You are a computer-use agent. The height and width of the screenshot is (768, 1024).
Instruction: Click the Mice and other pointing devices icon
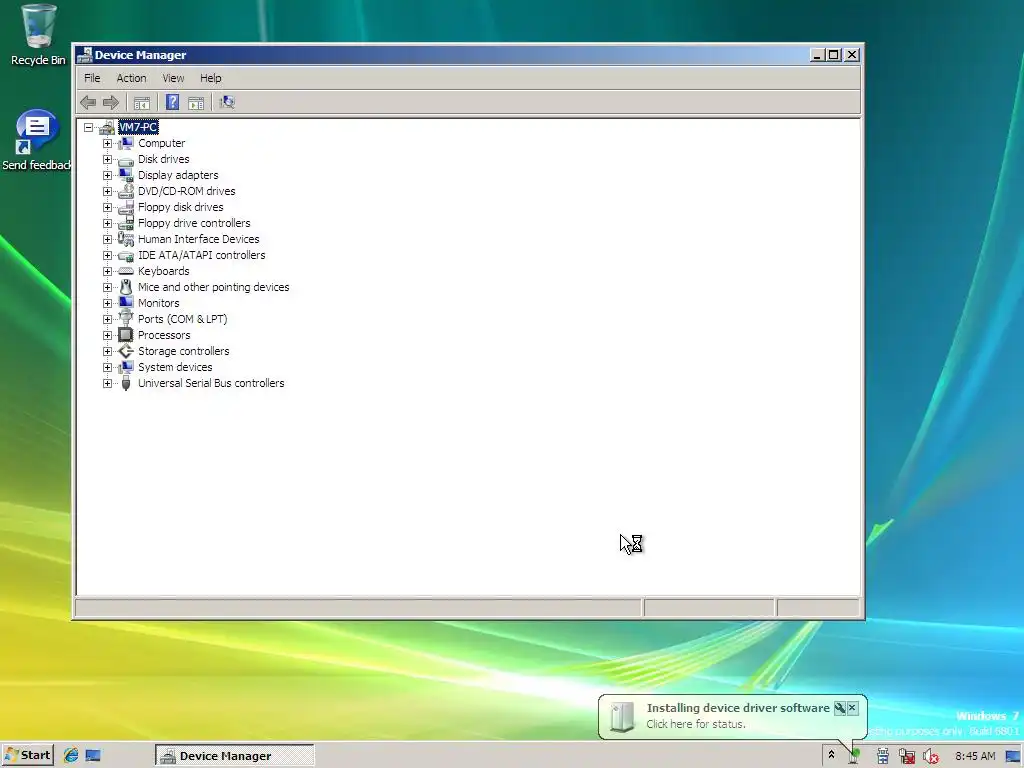coord(126,287)
